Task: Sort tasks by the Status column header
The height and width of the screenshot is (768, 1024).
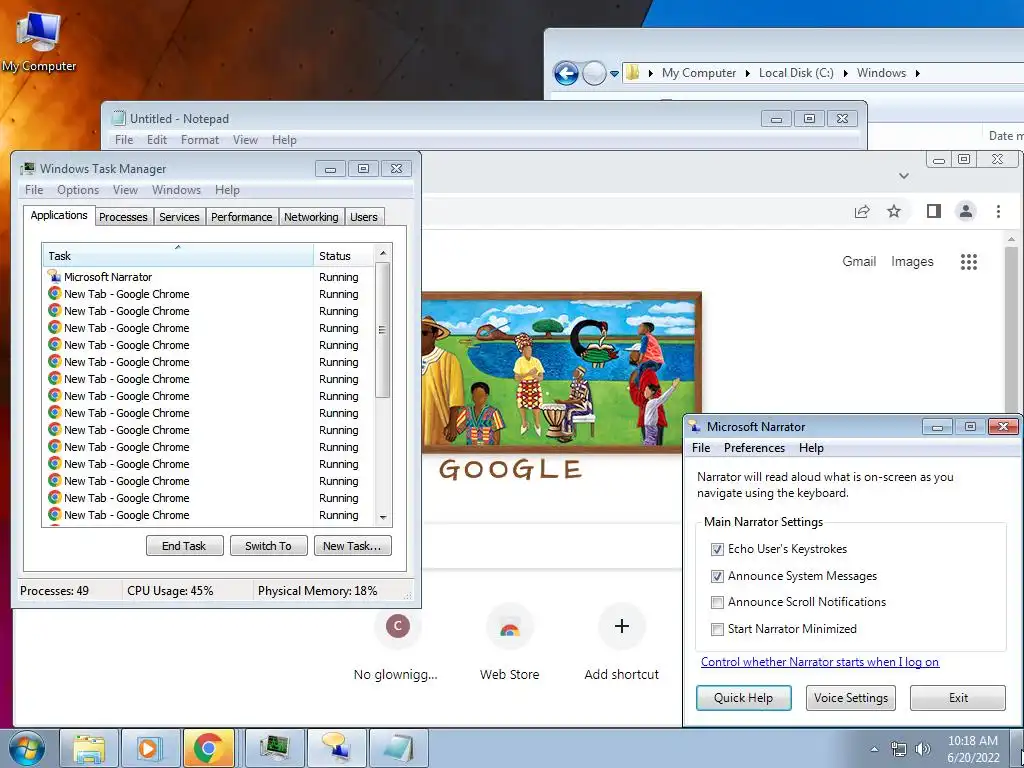Action: 344,255
